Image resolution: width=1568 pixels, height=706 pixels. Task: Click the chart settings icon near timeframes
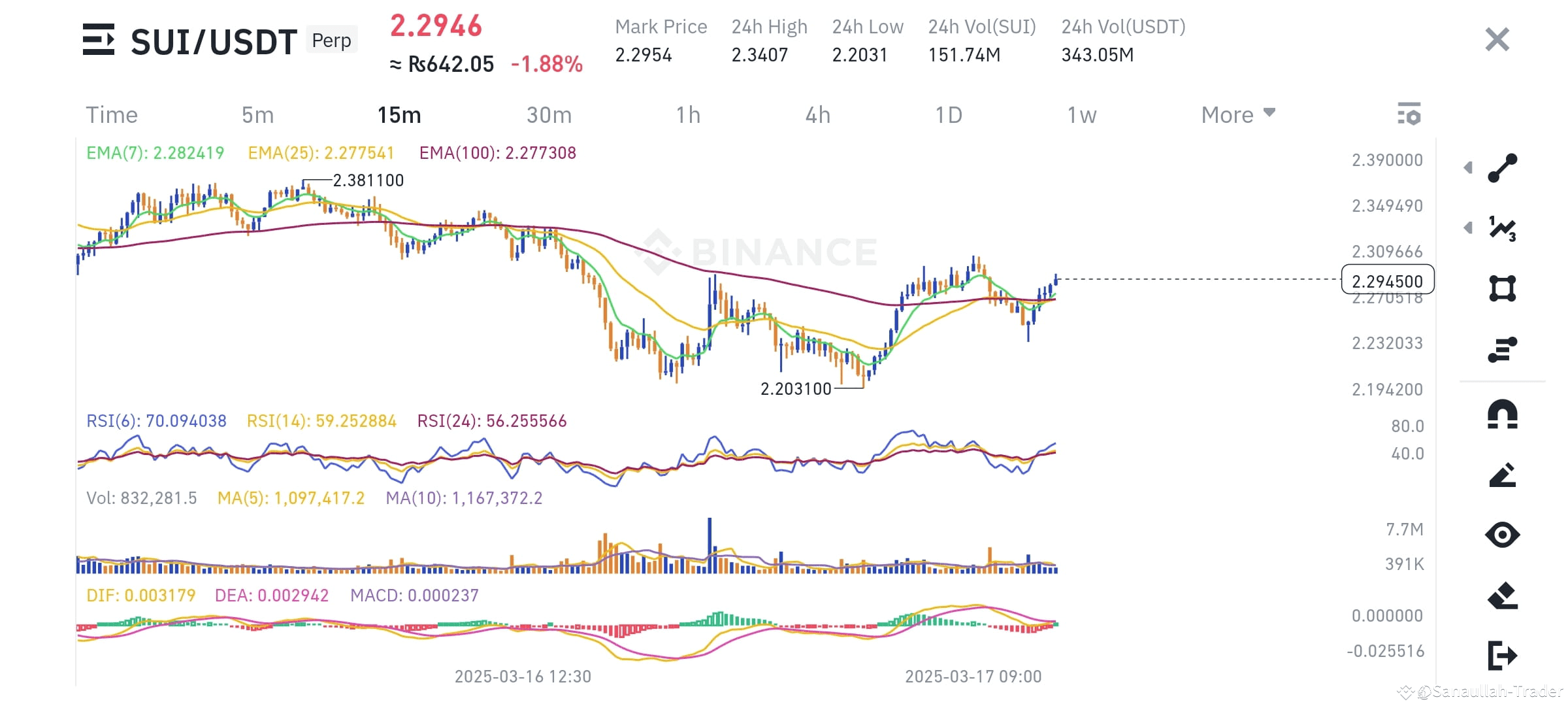[1411, 114]
